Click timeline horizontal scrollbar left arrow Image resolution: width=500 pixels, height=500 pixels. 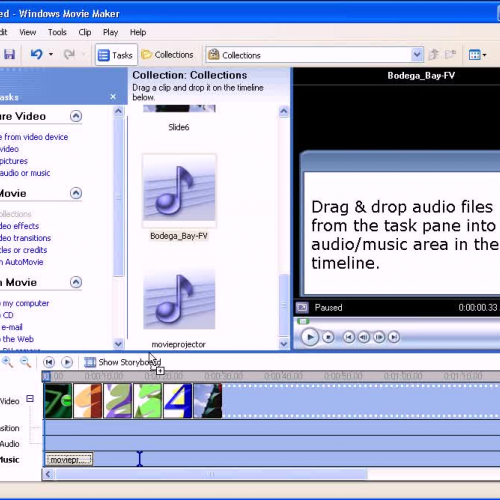tap(48, 474)
